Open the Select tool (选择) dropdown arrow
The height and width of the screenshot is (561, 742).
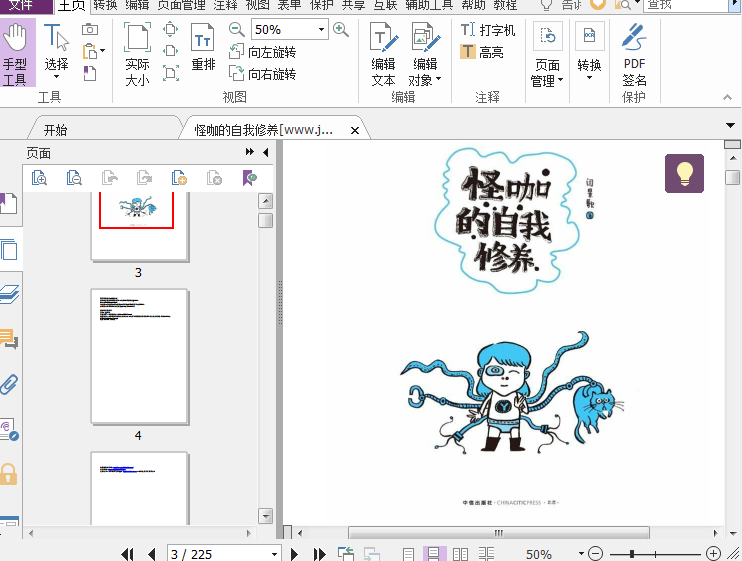(x=56, y=77)
